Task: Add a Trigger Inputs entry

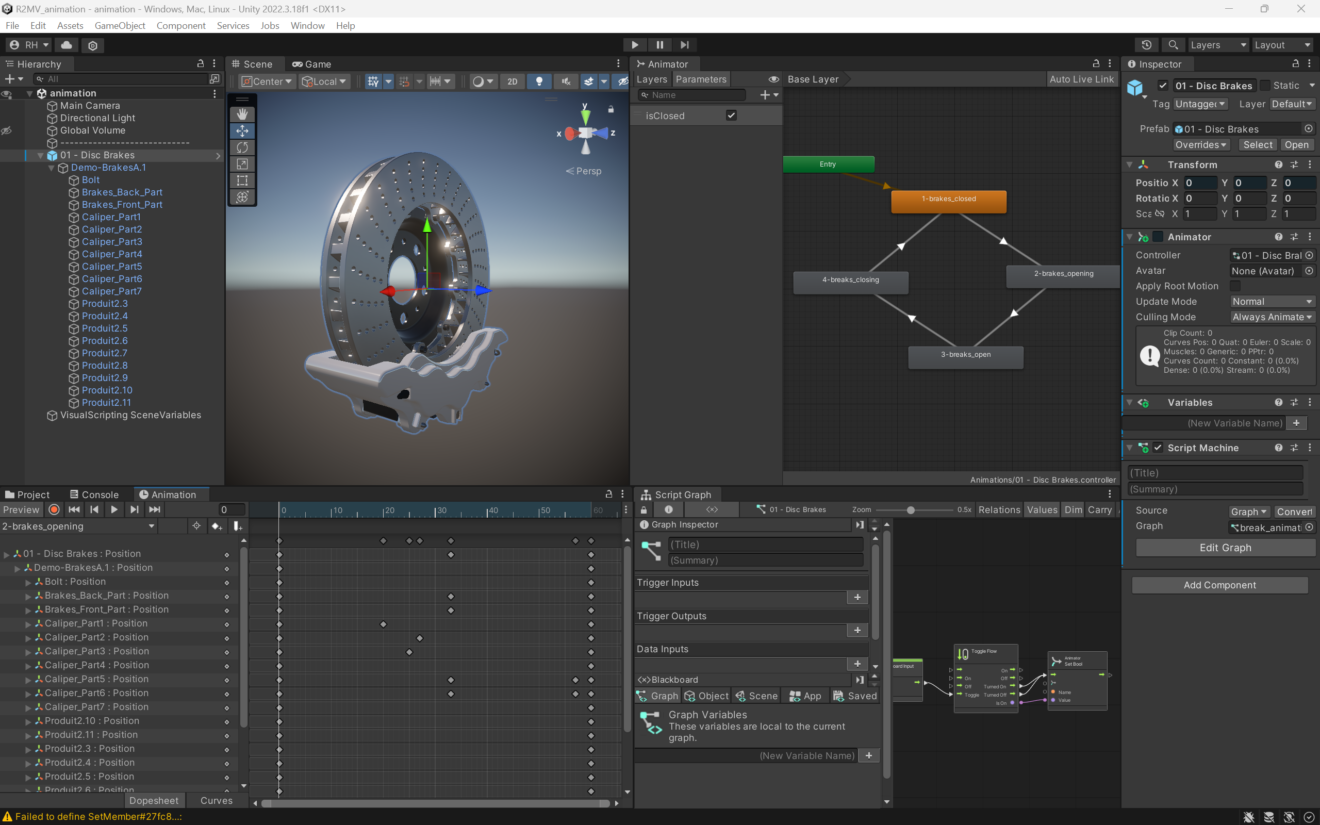Action: coord(857,597)
